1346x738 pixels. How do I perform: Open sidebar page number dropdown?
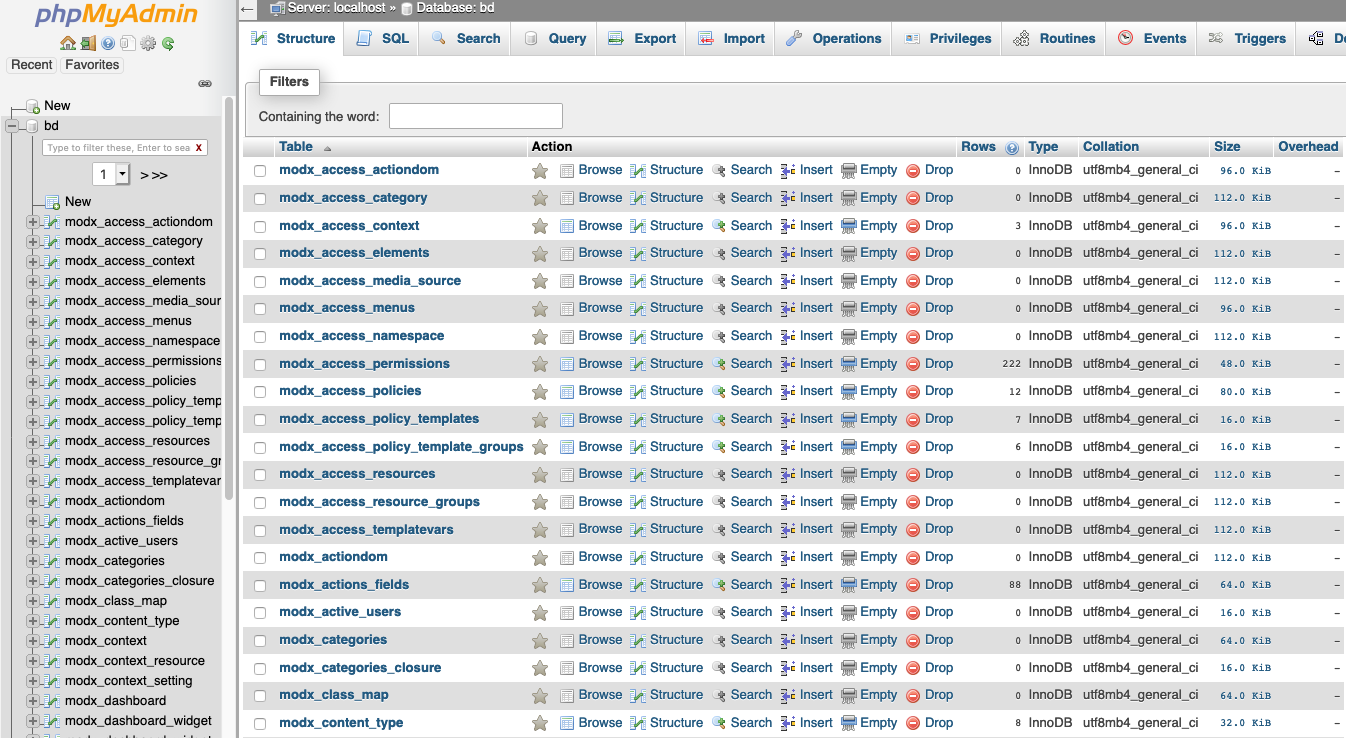[x=111, y=175]
